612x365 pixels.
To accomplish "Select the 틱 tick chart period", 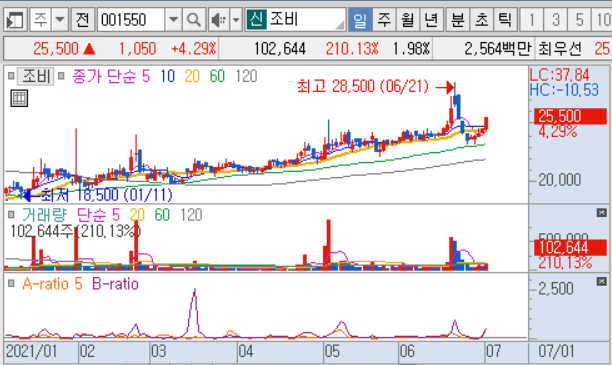I will [505, 20].
